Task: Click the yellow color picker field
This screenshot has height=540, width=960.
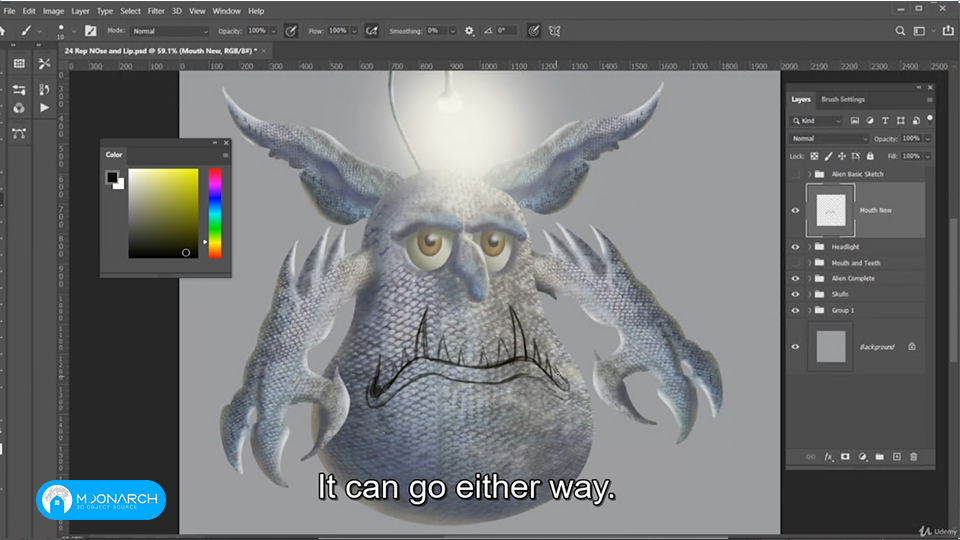Action: coord(163,213)
